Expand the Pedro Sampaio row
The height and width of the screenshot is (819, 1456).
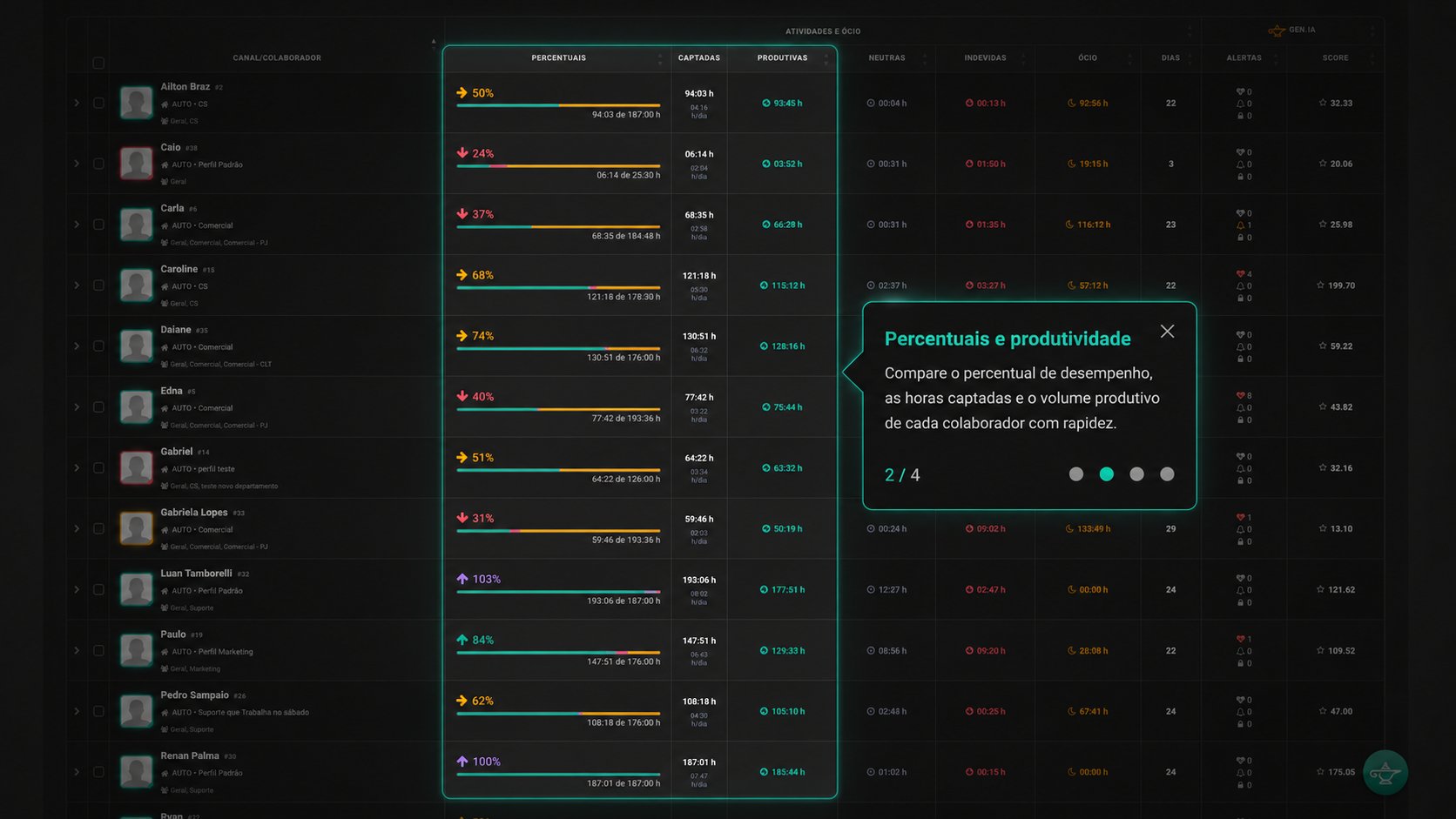[77, 711]
